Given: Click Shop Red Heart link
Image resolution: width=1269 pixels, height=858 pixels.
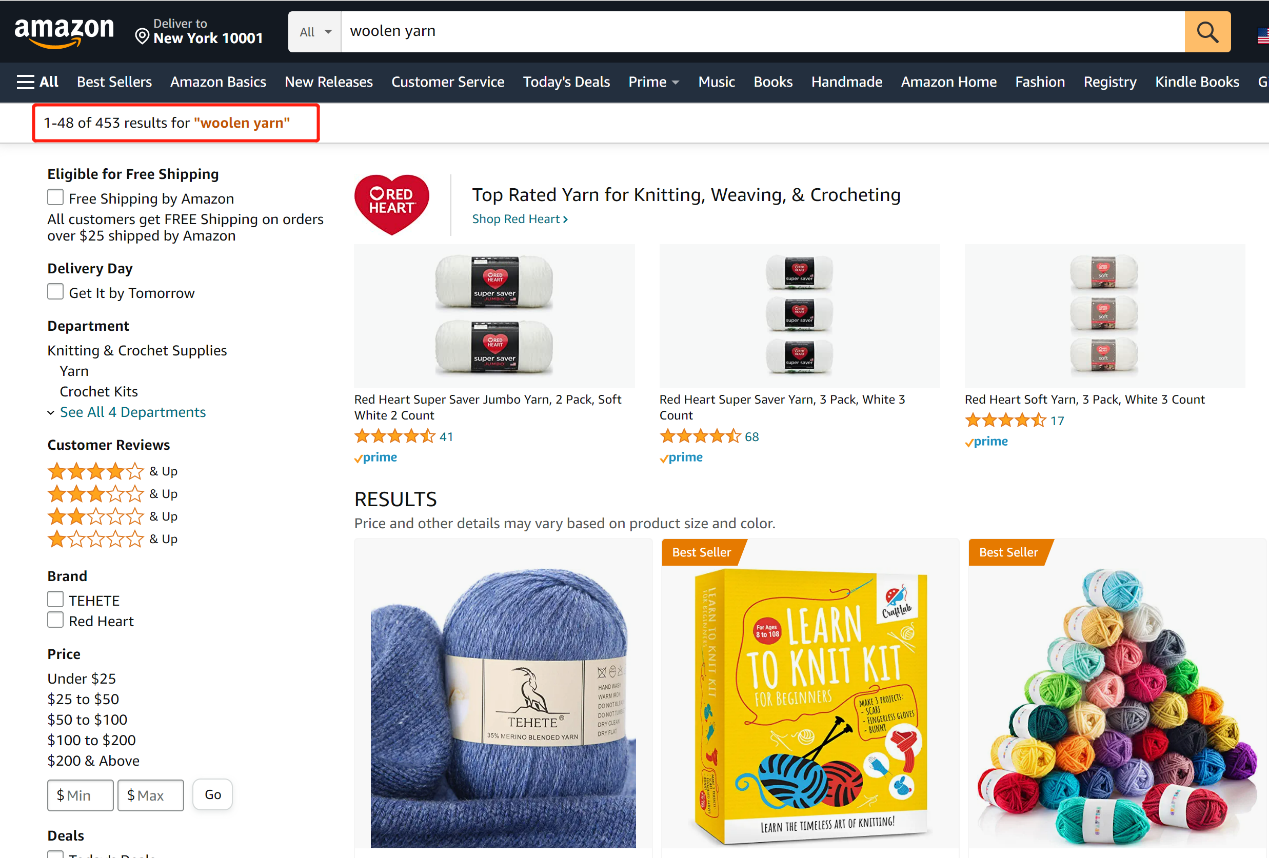Looking at the screenshot, I should click(519, 219).
